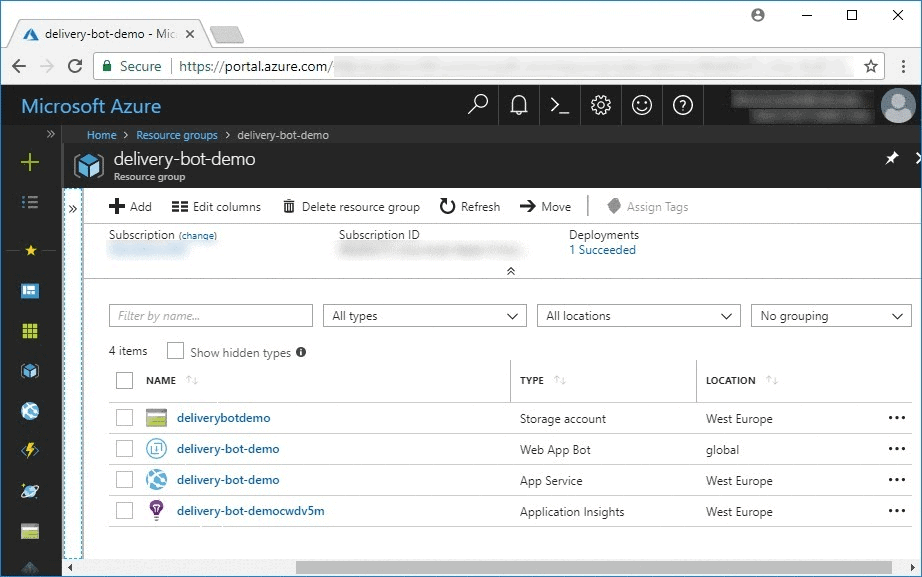The height and width of the screenshot is (577, 922).
Task: Click Add in the command bar
Action: [130, 206]
